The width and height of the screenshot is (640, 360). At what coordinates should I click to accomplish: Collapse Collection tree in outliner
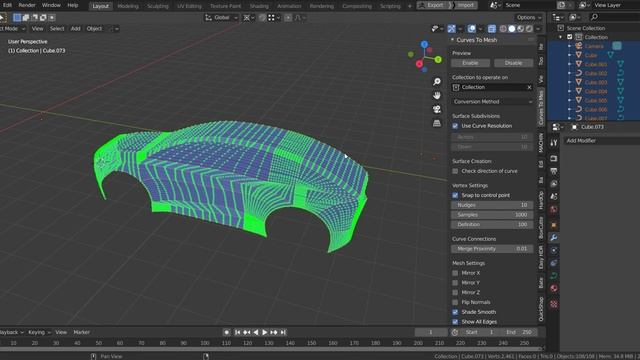(x=561, y=37)
